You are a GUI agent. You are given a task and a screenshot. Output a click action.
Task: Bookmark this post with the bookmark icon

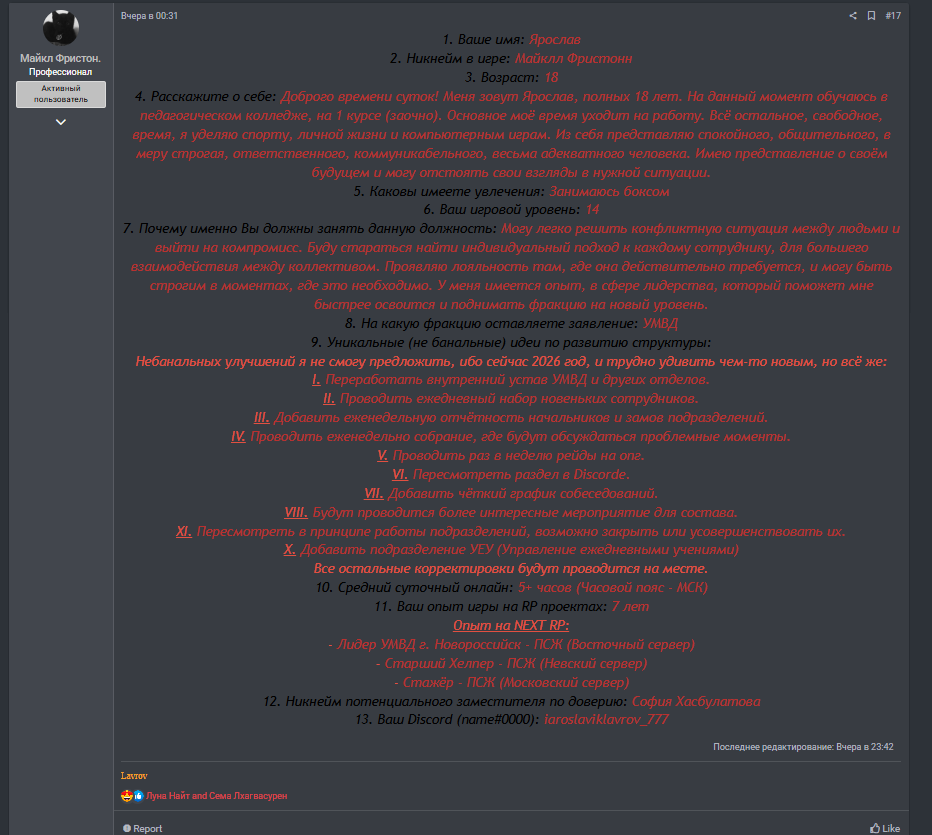coord(871,16)
